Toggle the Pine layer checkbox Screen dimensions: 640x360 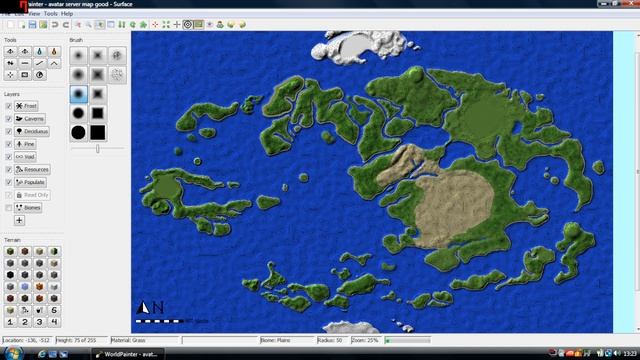9,144
